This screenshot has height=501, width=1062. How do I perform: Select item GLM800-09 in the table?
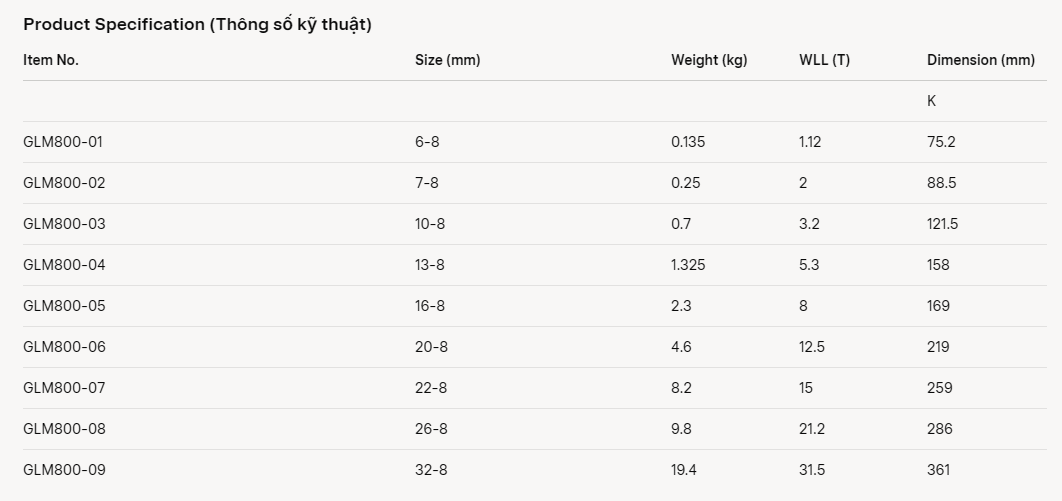(x=64, y=470)
